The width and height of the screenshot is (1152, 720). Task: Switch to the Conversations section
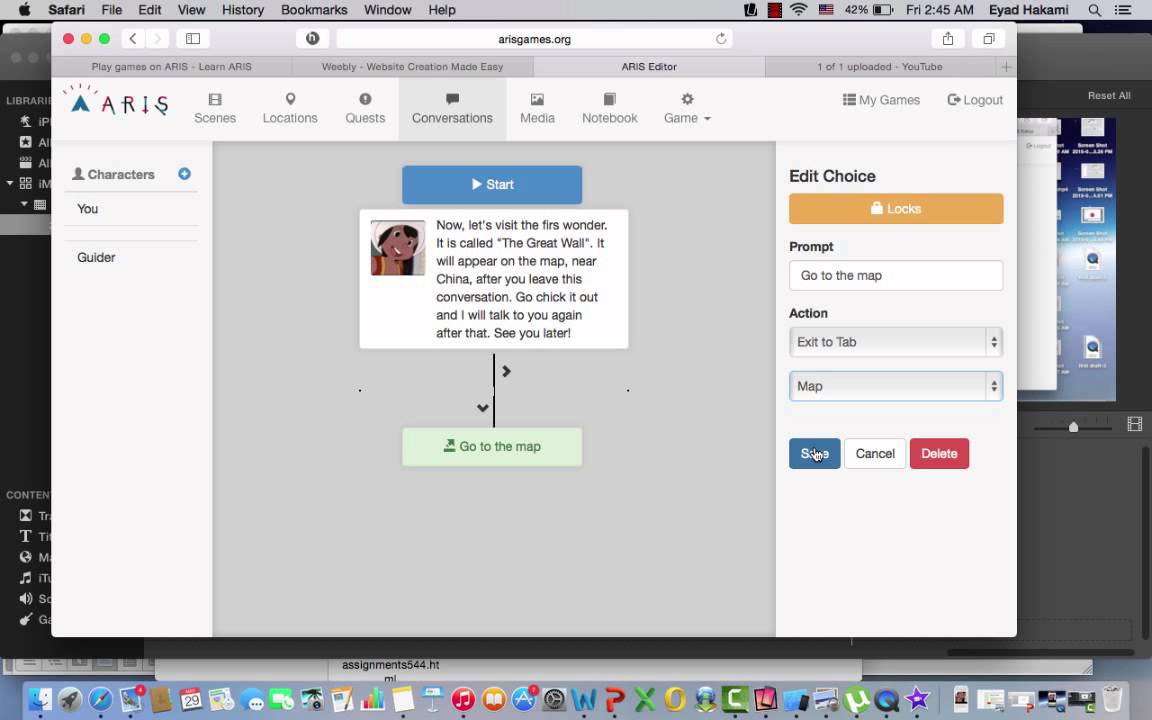click(x=452, y=109)
